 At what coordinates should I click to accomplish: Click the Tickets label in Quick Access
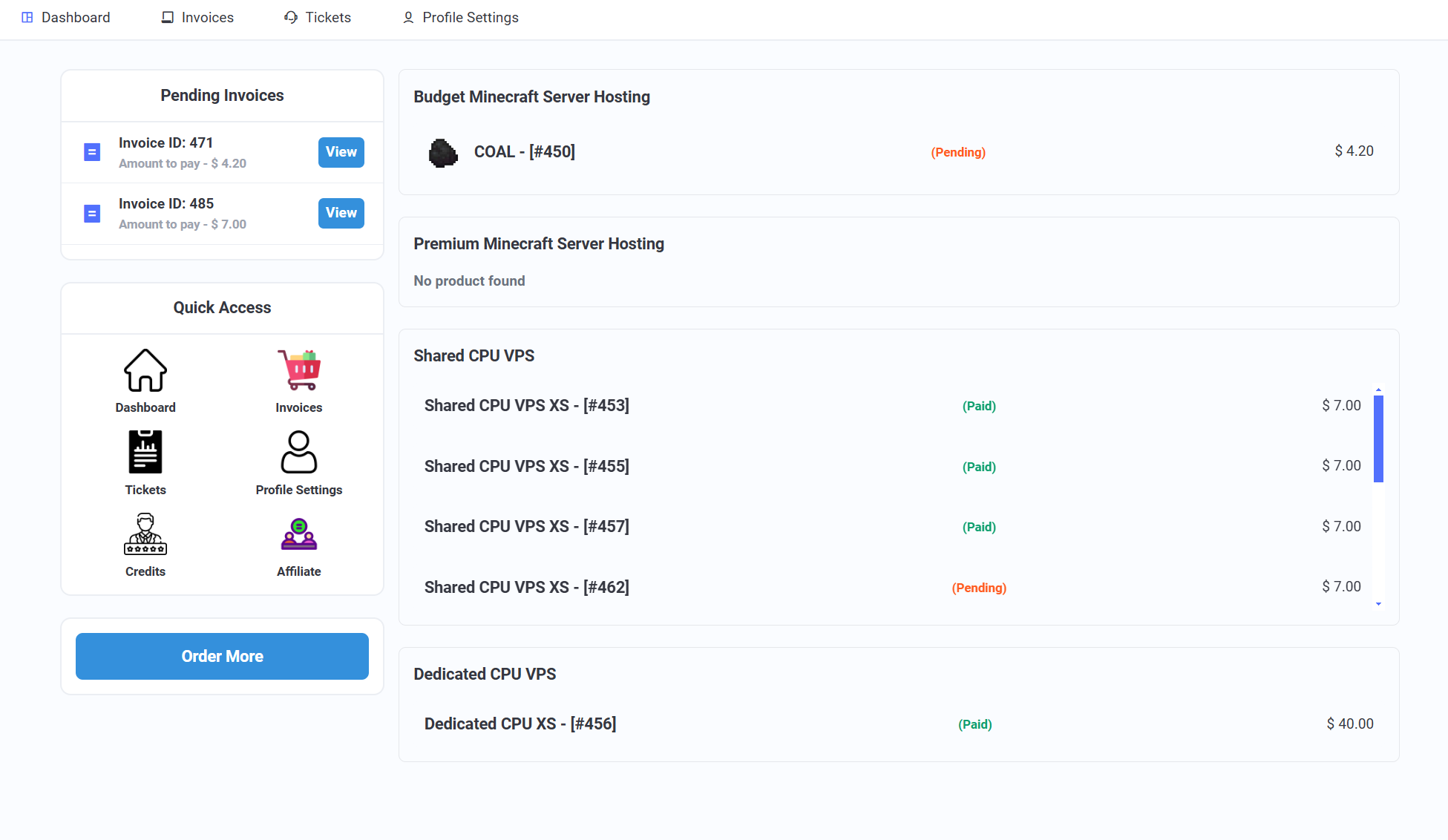pos(145,490)
